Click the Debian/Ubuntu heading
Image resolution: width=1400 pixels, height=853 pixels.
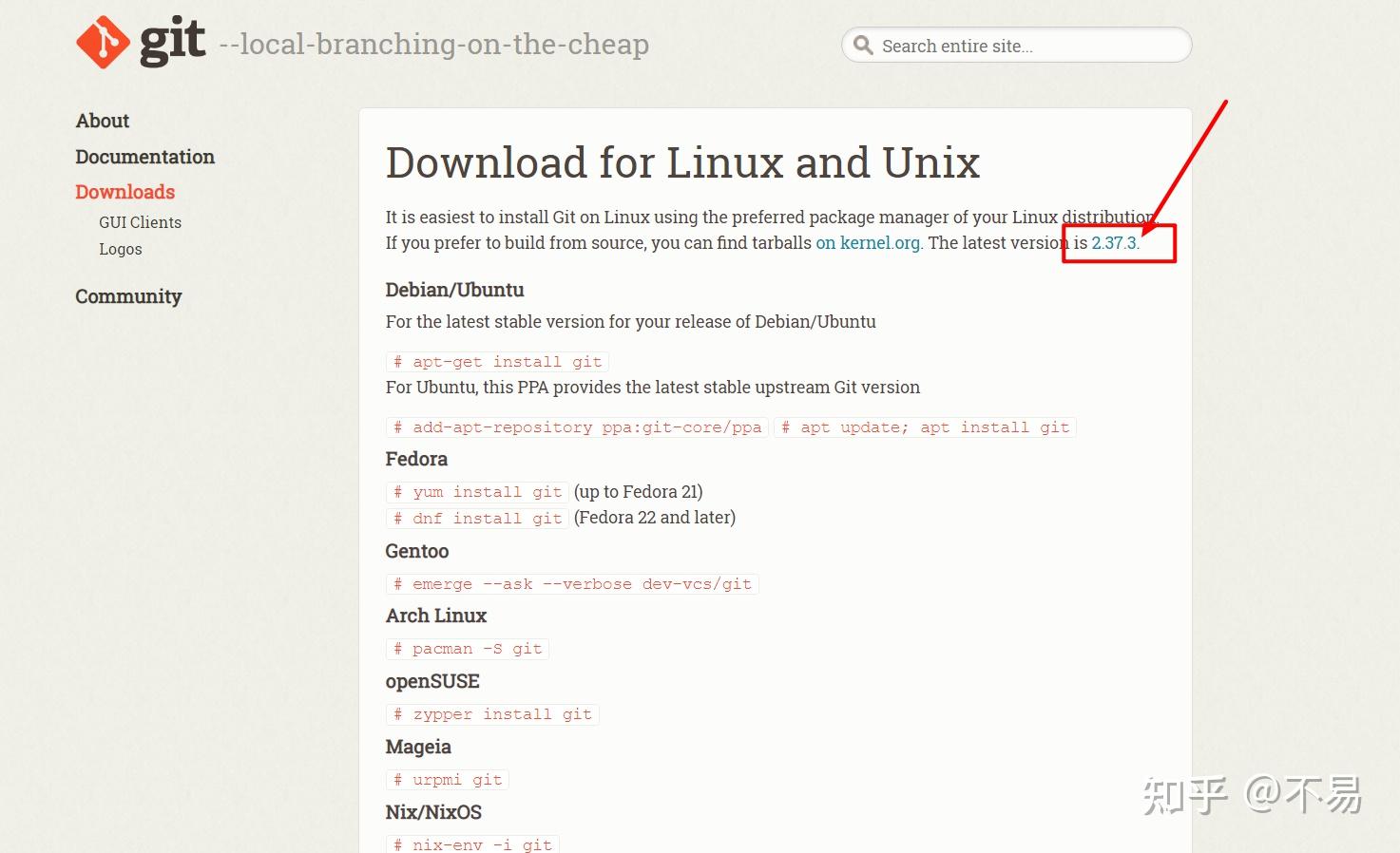tap(454, 290)
